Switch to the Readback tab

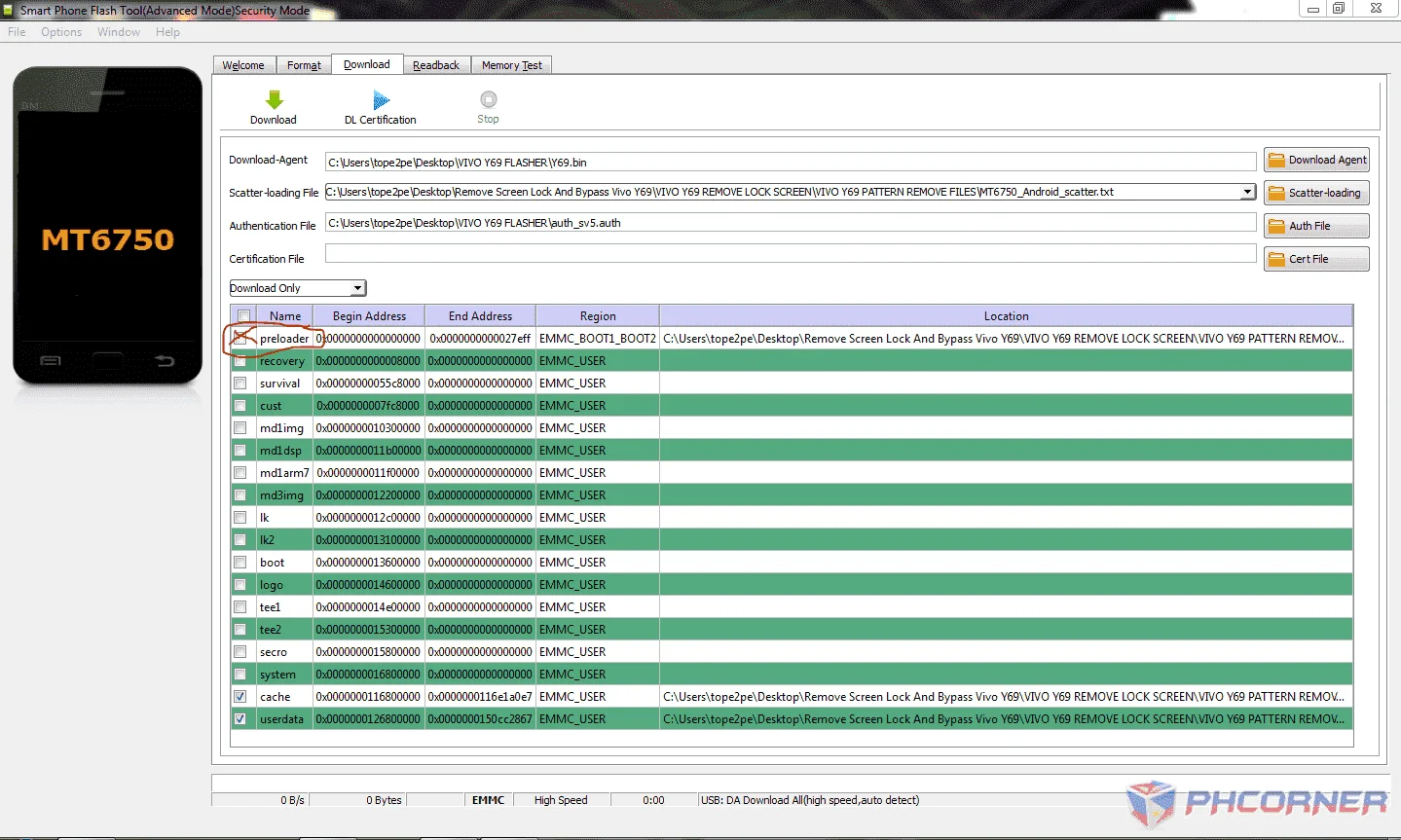click(436, 65)
